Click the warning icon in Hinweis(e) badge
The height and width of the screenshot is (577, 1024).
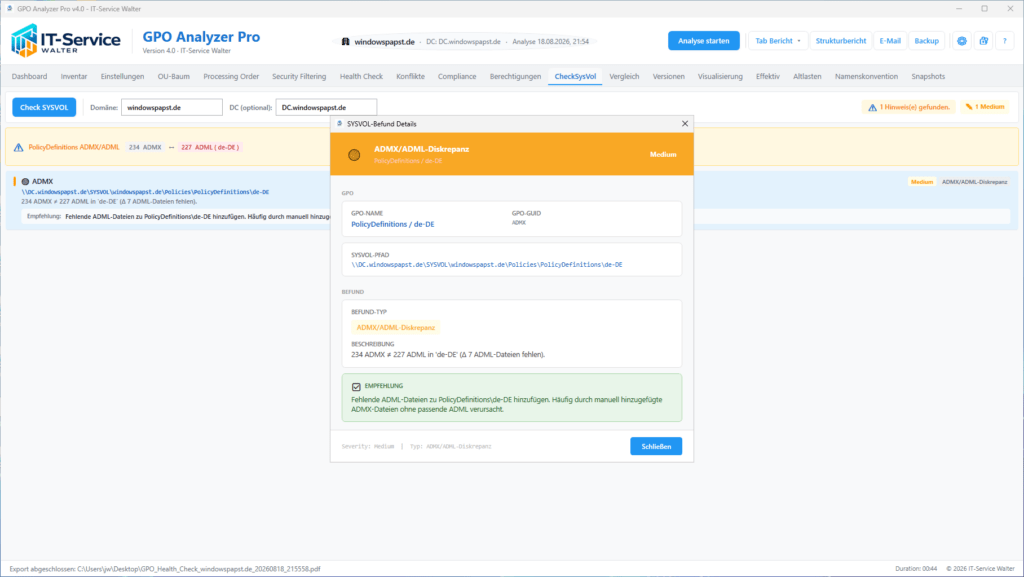(872, 107)
